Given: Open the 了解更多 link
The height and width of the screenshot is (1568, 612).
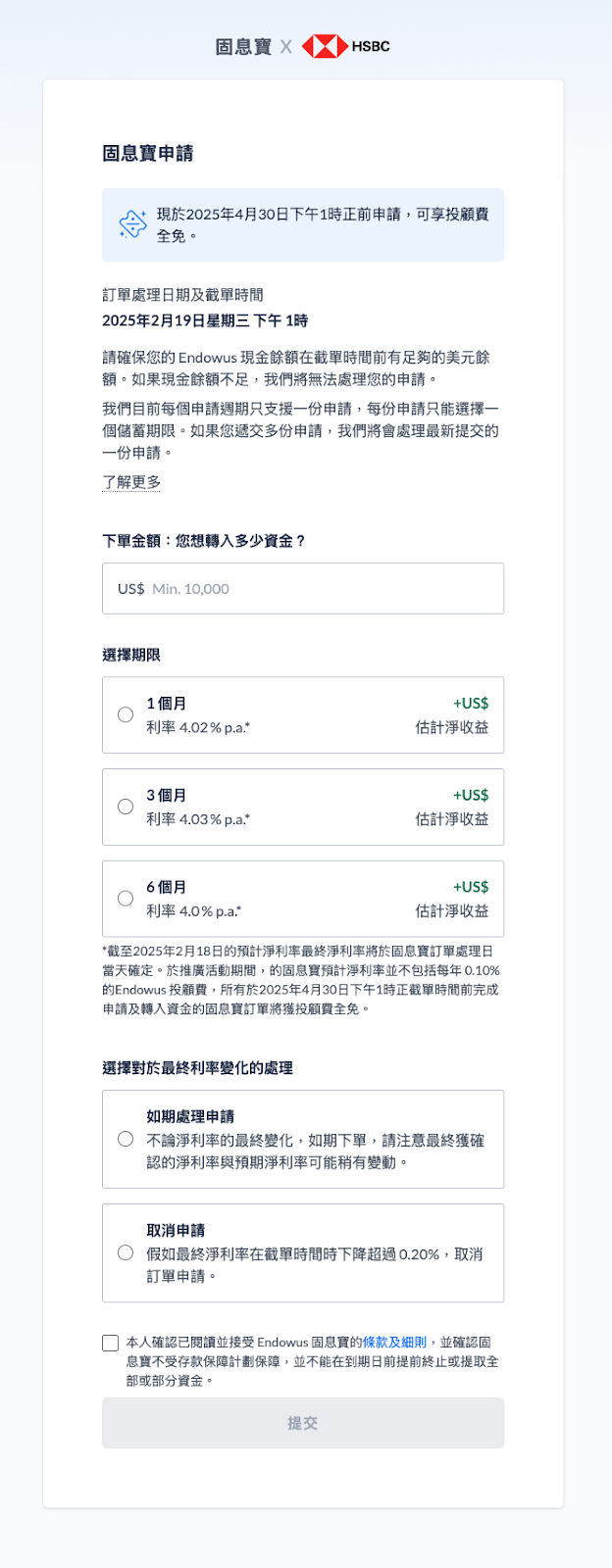Looking at the screenshot, I should tap(131, 482).
